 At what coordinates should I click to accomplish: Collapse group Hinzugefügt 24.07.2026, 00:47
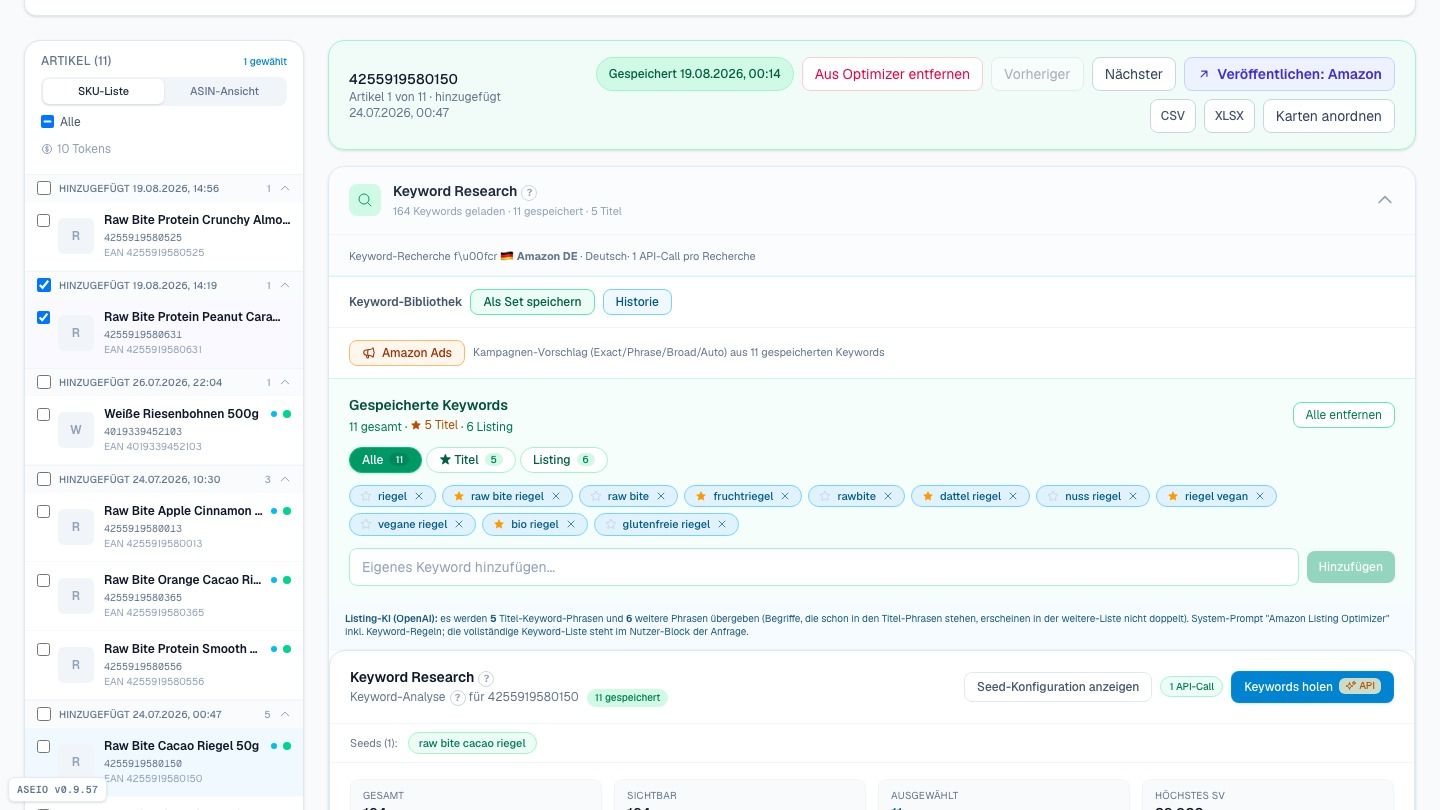pos(285,714)
